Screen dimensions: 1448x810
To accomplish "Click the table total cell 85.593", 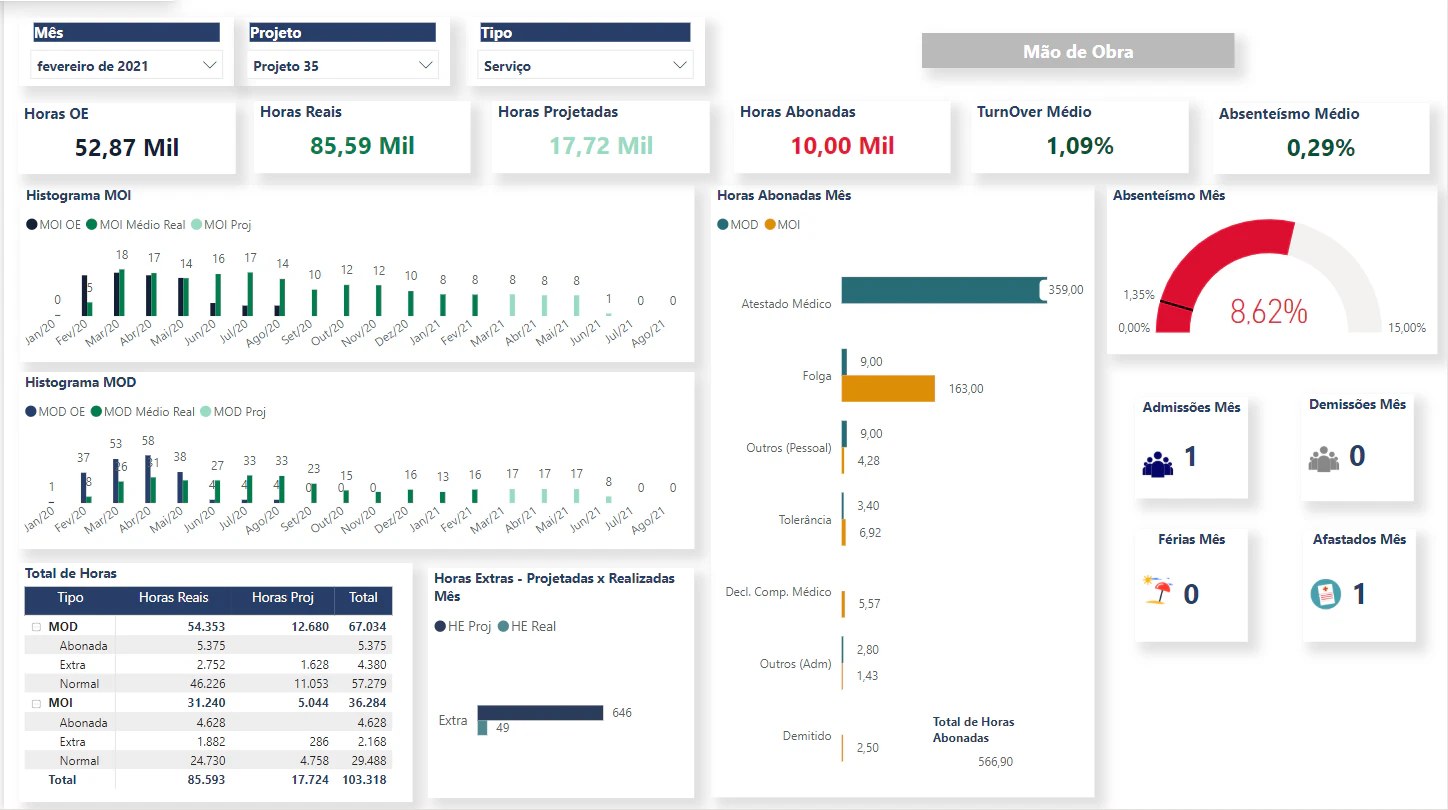I will (207, 780).
